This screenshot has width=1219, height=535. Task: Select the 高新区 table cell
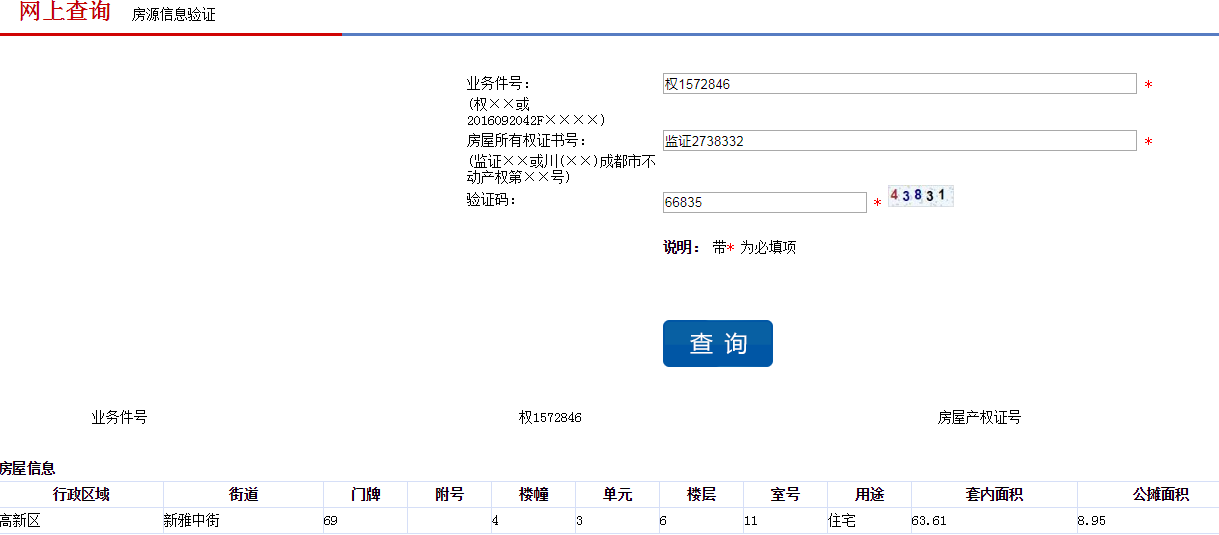coord(20,521)
